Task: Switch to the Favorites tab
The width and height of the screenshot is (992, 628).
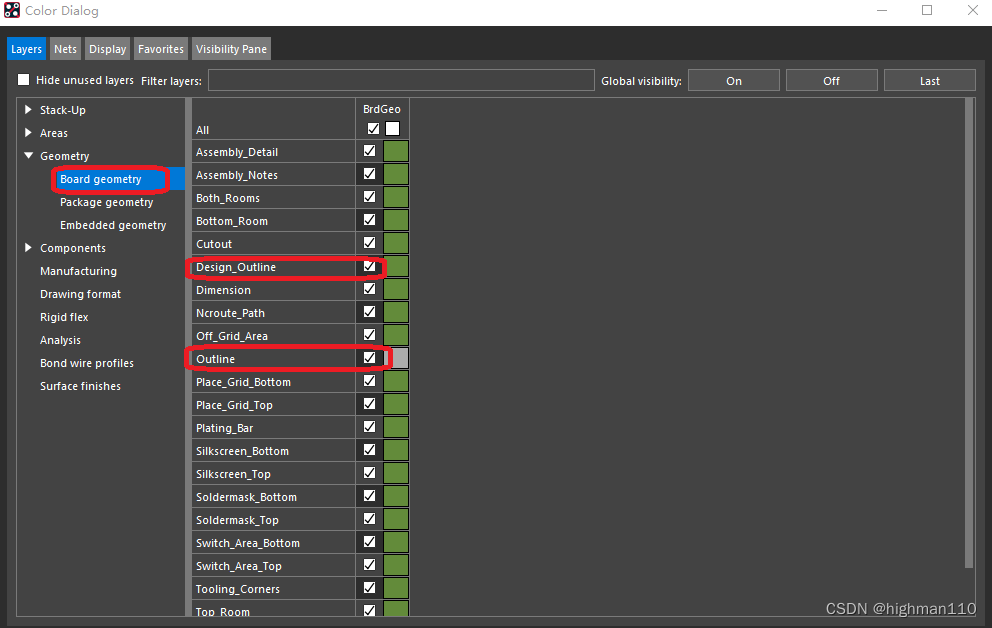Action: tap(161, 49)
